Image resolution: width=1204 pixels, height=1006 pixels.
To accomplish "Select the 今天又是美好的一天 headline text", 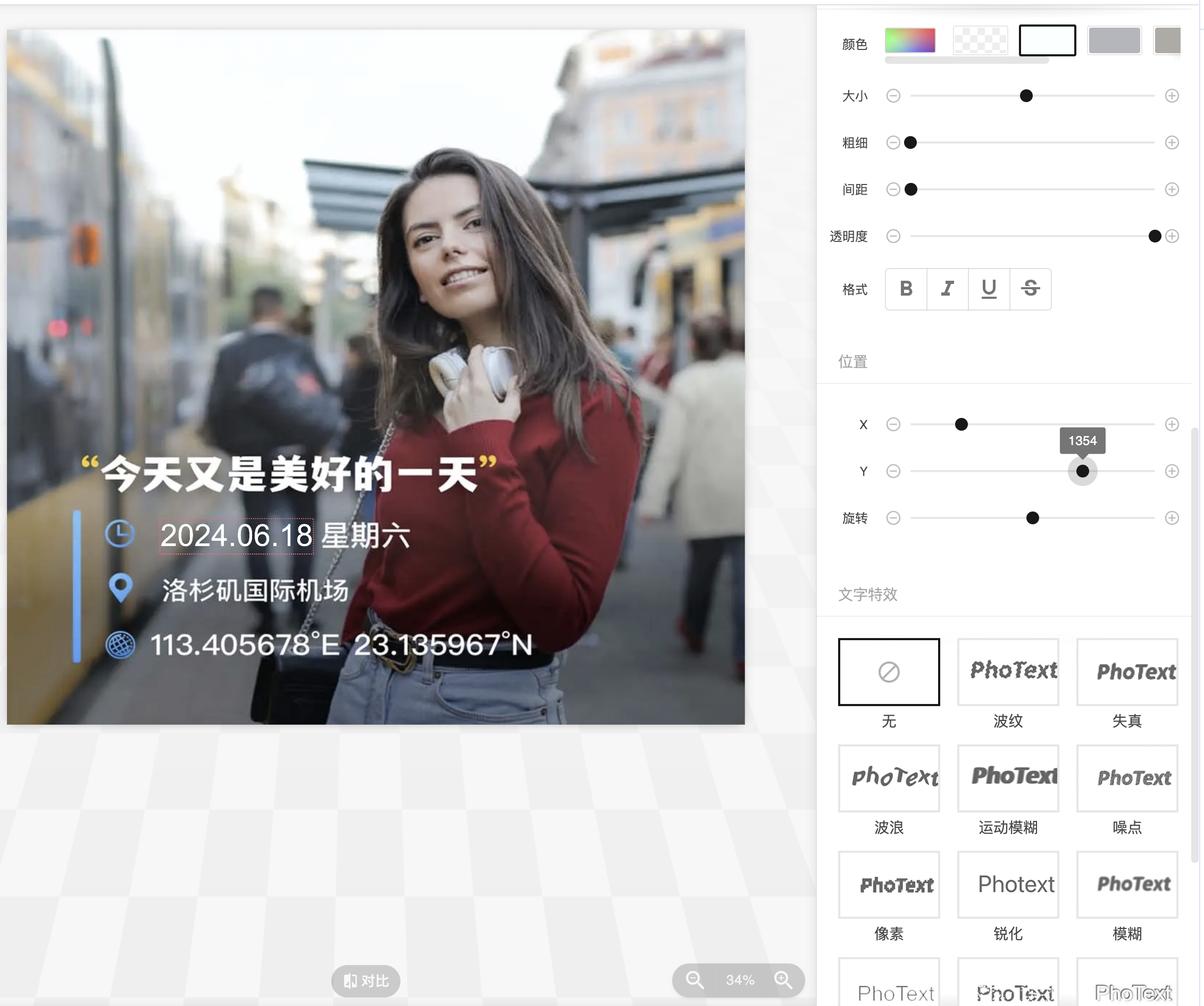I will (x=289, y=475).
